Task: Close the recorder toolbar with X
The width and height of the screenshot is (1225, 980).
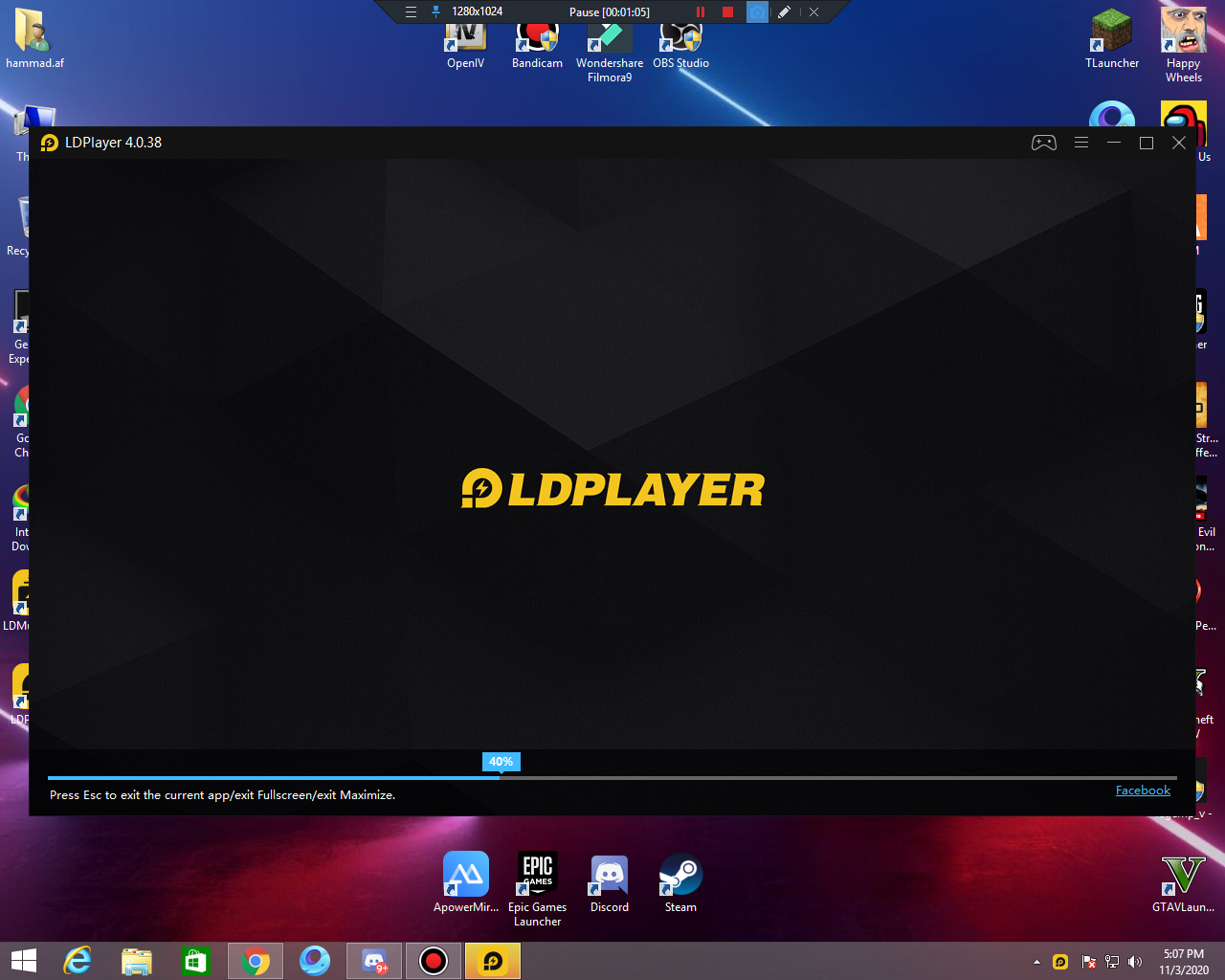Action: [x=813, y=12]
